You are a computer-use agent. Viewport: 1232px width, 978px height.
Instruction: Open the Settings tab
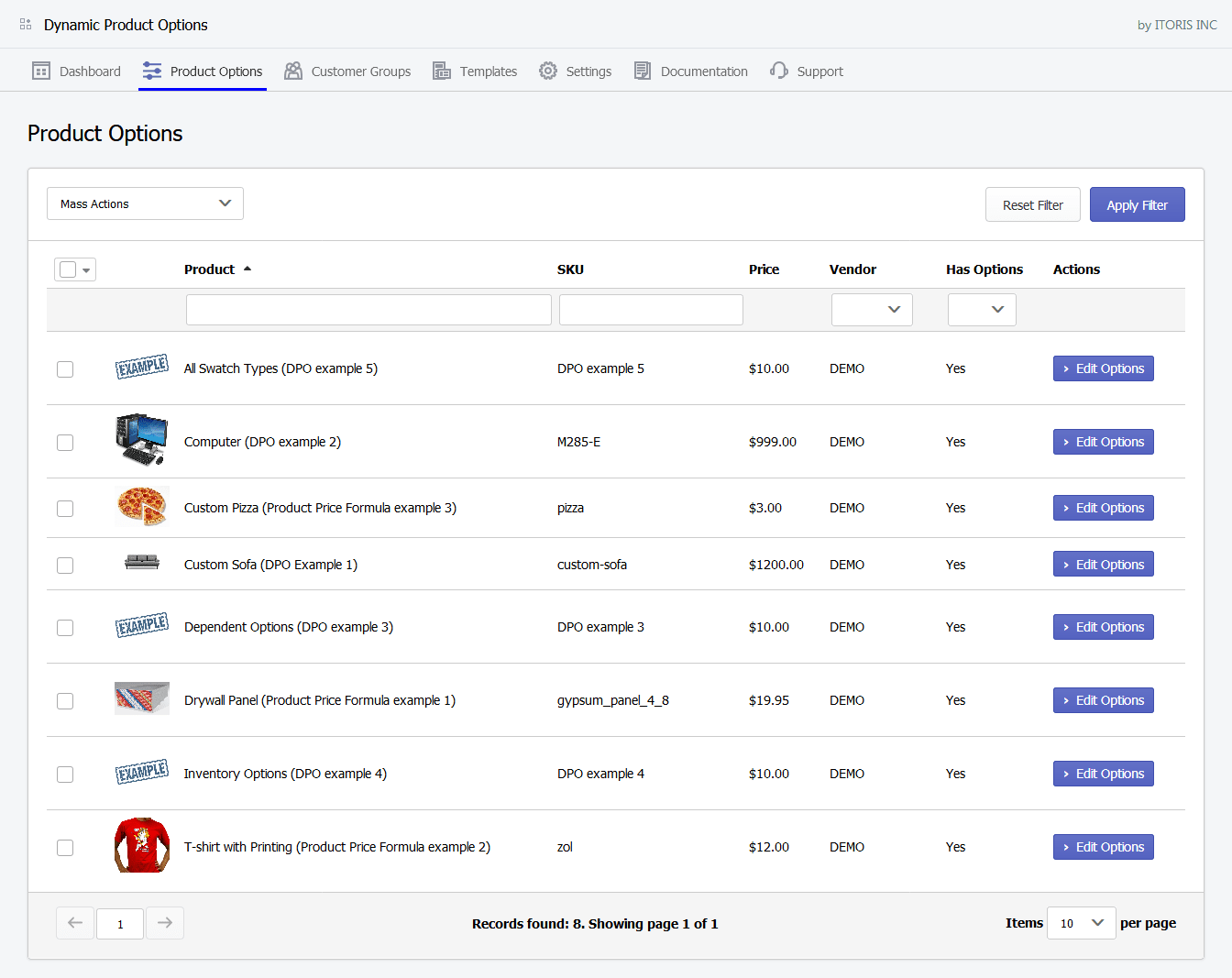pos(576,71)
